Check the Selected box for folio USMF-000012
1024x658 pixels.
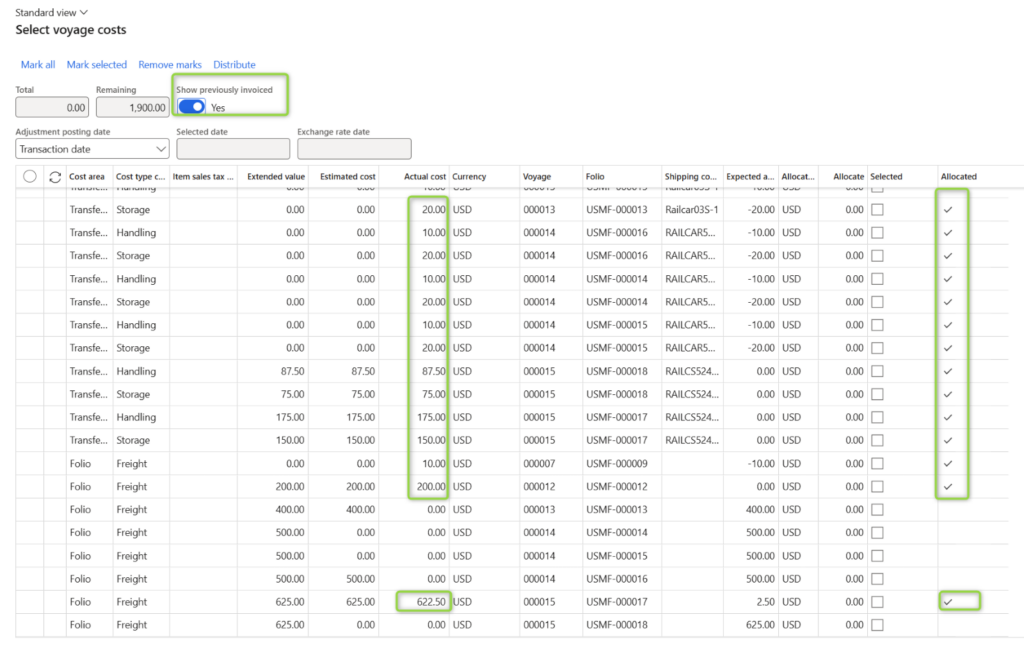tap(877, 486)
